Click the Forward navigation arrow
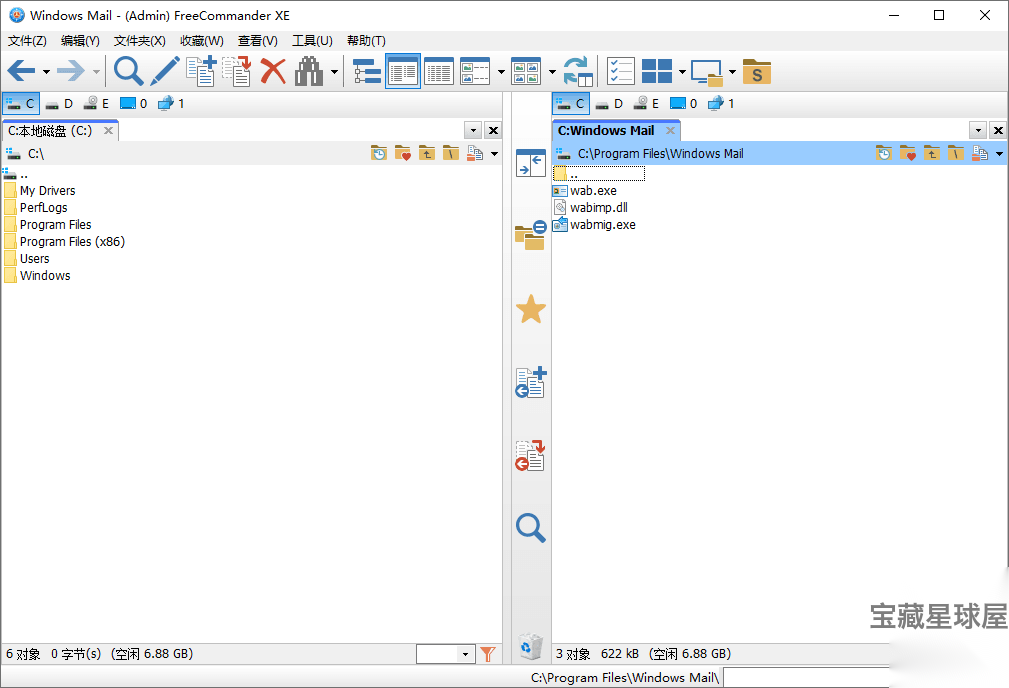 point(71,71)
